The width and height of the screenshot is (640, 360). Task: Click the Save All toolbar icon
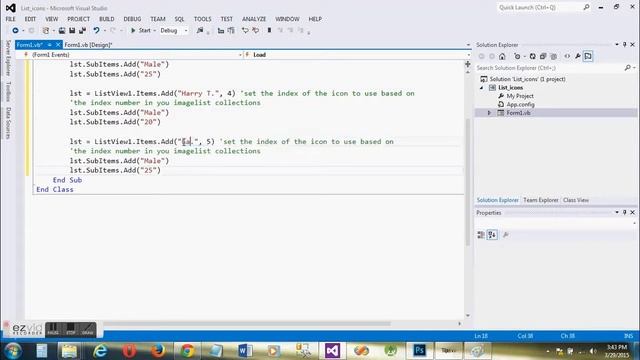82,31
